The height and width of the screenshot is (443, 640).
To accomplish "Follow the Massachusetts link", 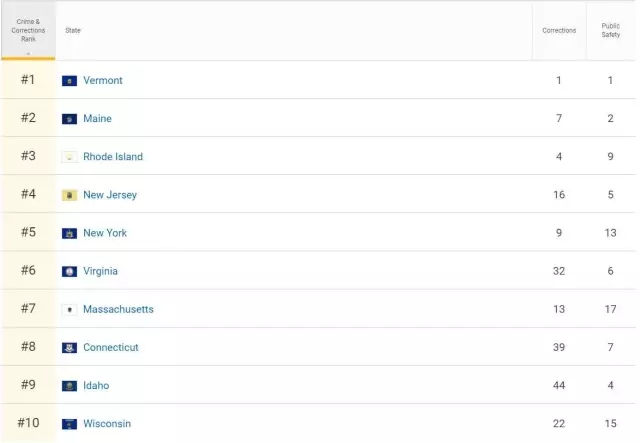I will (x=118, y=310).
